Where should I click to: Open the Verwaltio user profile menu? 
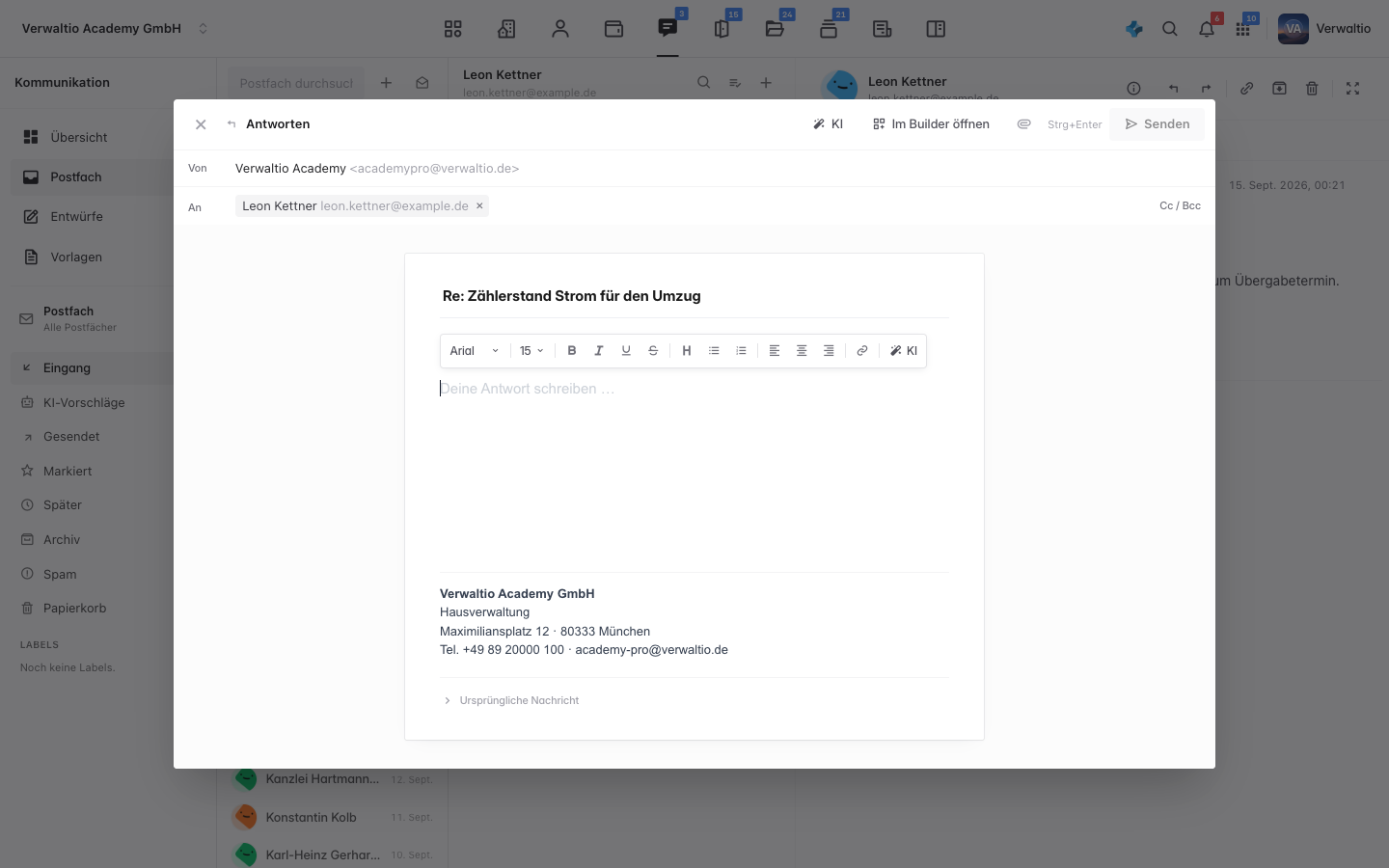tap(1324, 29)
